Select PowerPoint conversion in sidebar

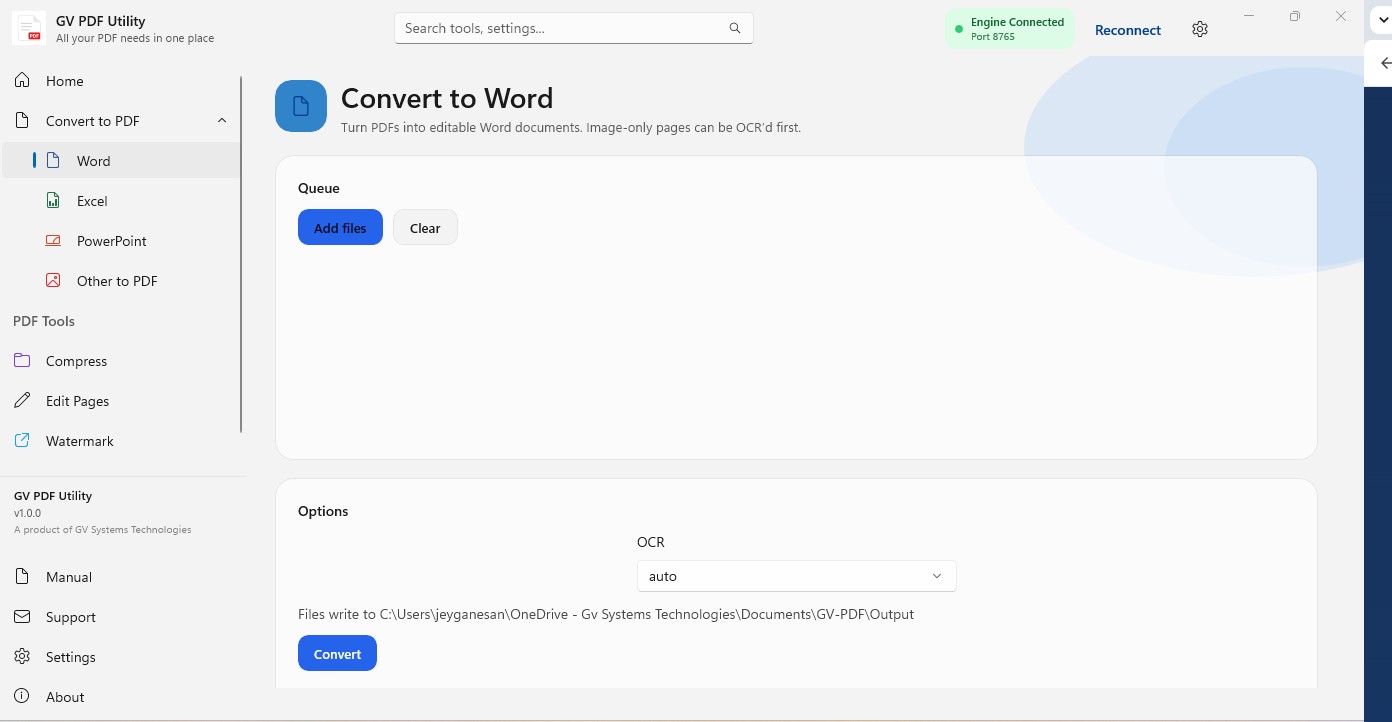pos(120,240)
